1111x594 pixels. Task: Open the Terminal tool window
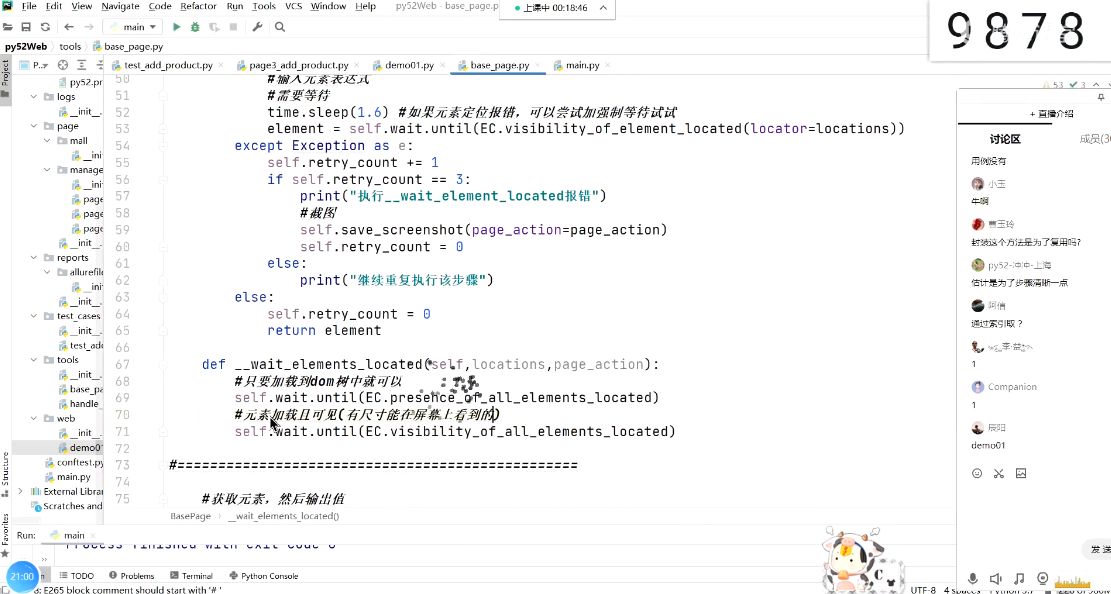(x=191, y=576)
